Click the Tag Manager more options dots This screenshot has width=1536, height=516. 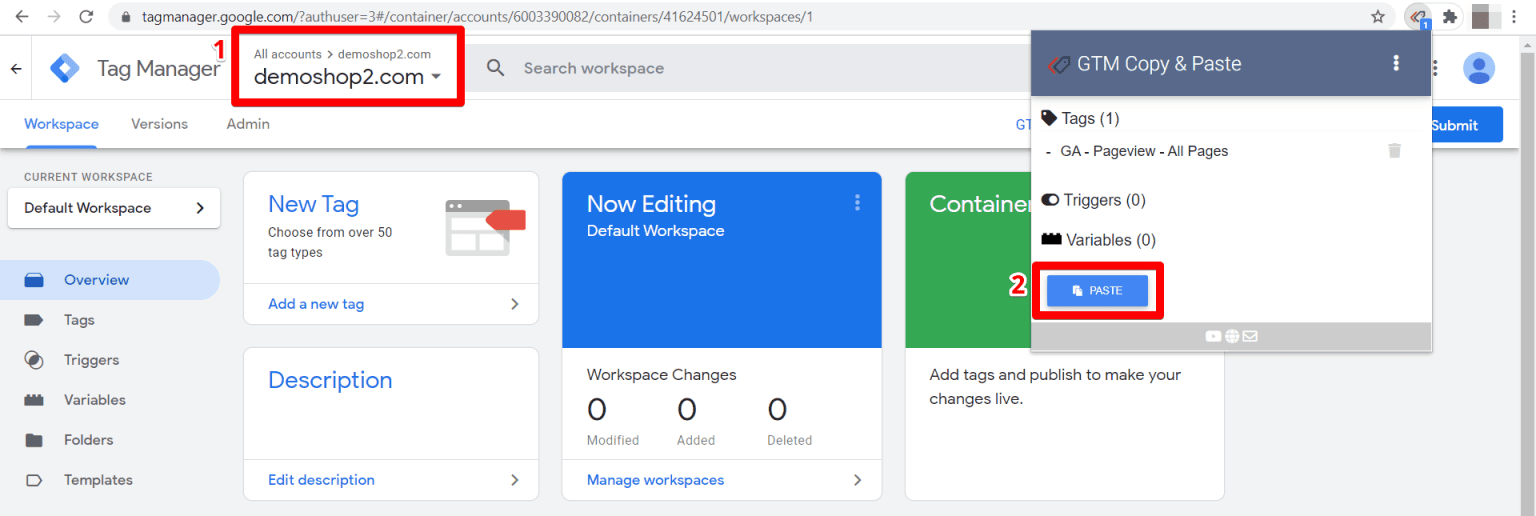pyautogui.click(x=1436, y=68)
